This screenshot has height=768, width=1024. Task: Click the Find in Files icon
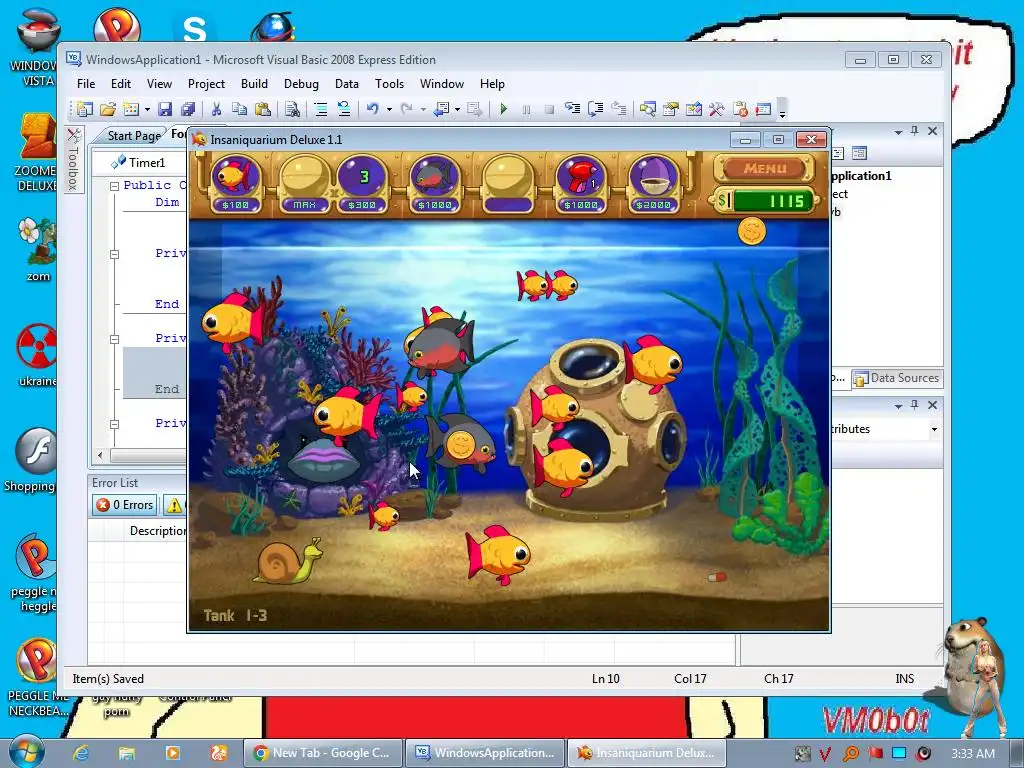(293, 109)
